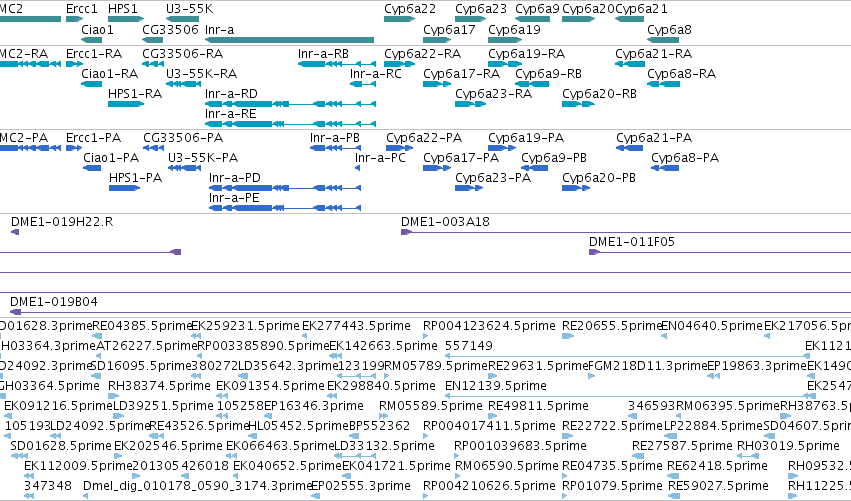Open the Cyp6a9-PB protein label

point(554,158)
